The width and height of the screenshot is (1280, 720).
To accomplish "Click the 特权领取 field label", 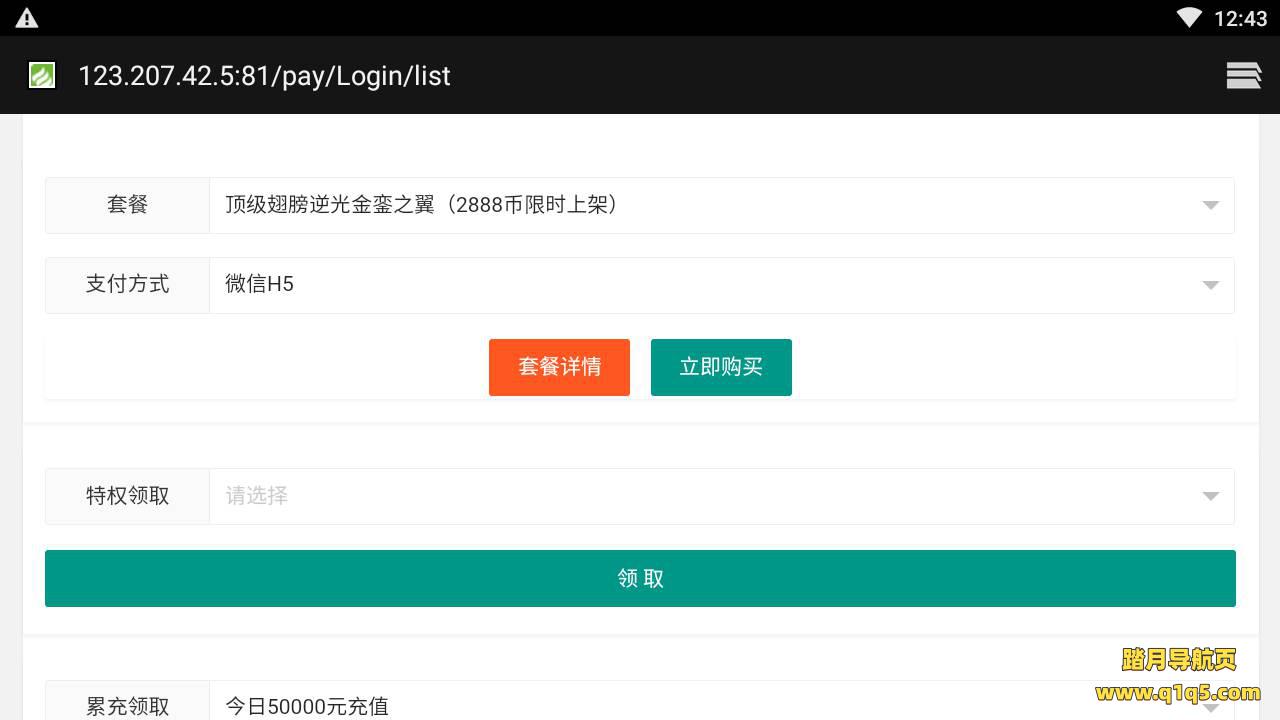I will tap(127, 496).
